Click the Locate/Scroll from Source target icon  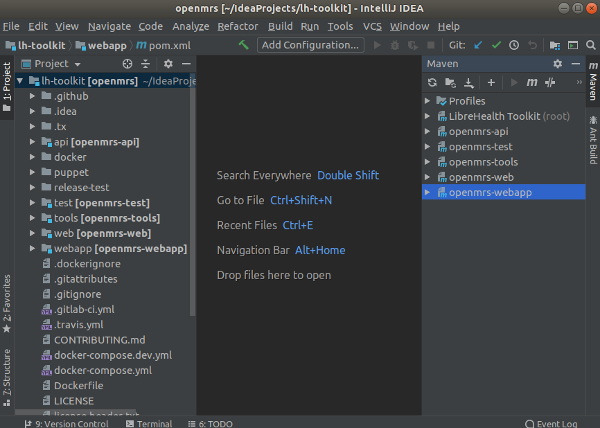click(x=127, y=64)
